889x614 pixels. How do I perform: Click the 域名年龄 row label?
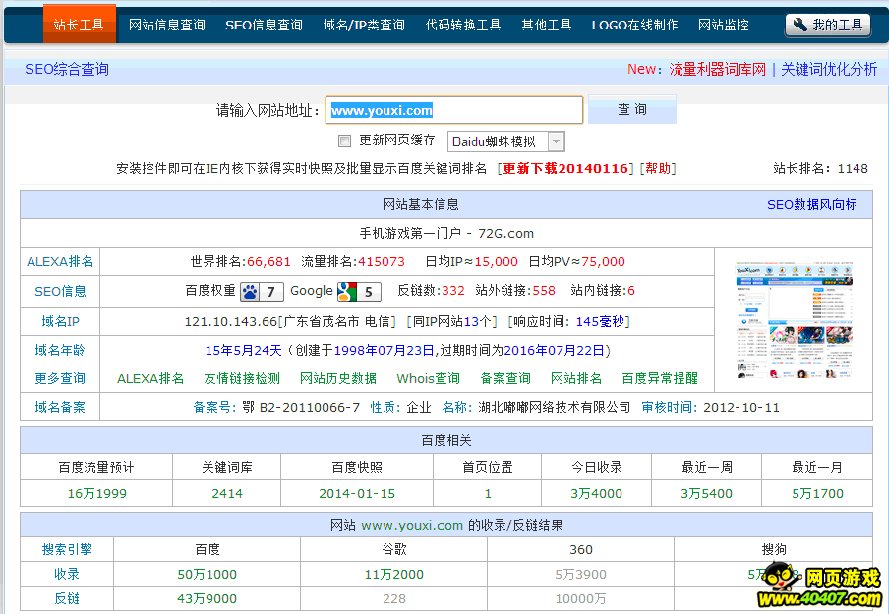60,350
